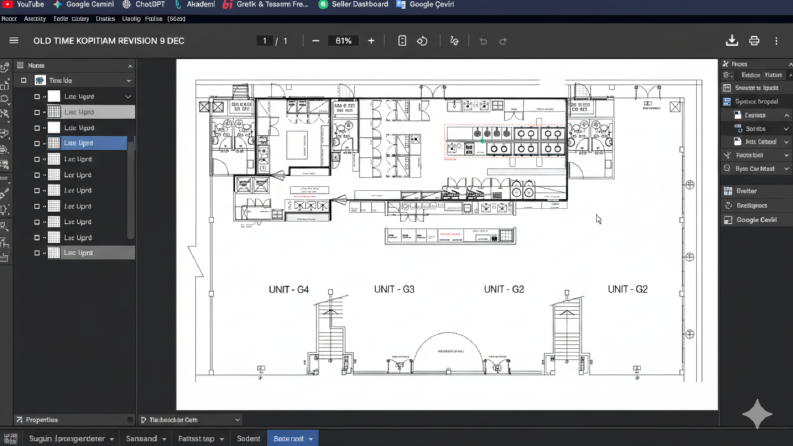This screenshot has height=446, width=793.
Task: Open the YouTube bookmark
Action: [23, 4]
